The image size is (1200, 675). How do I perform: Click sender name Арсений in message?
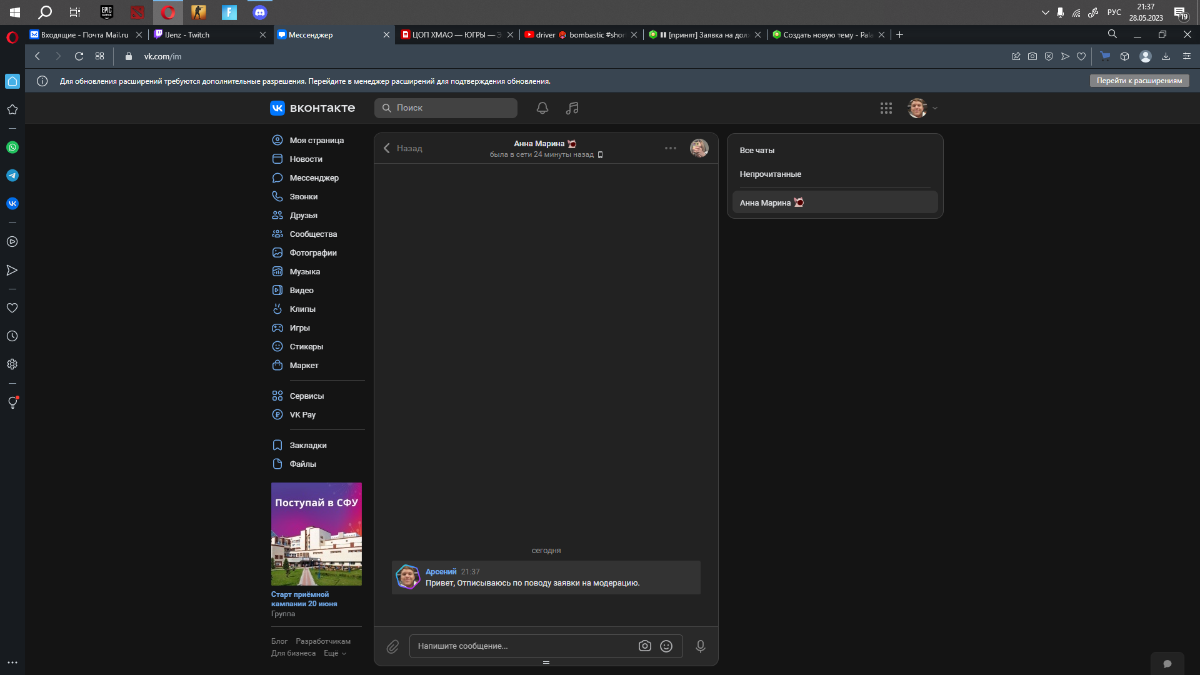[441, 571]
